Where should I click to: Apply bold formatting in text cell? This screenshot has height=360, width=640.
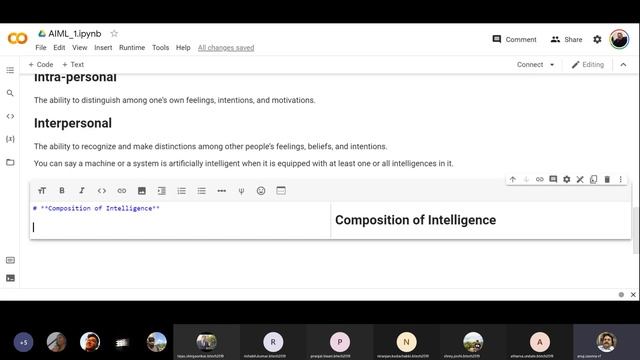[62, 191]
